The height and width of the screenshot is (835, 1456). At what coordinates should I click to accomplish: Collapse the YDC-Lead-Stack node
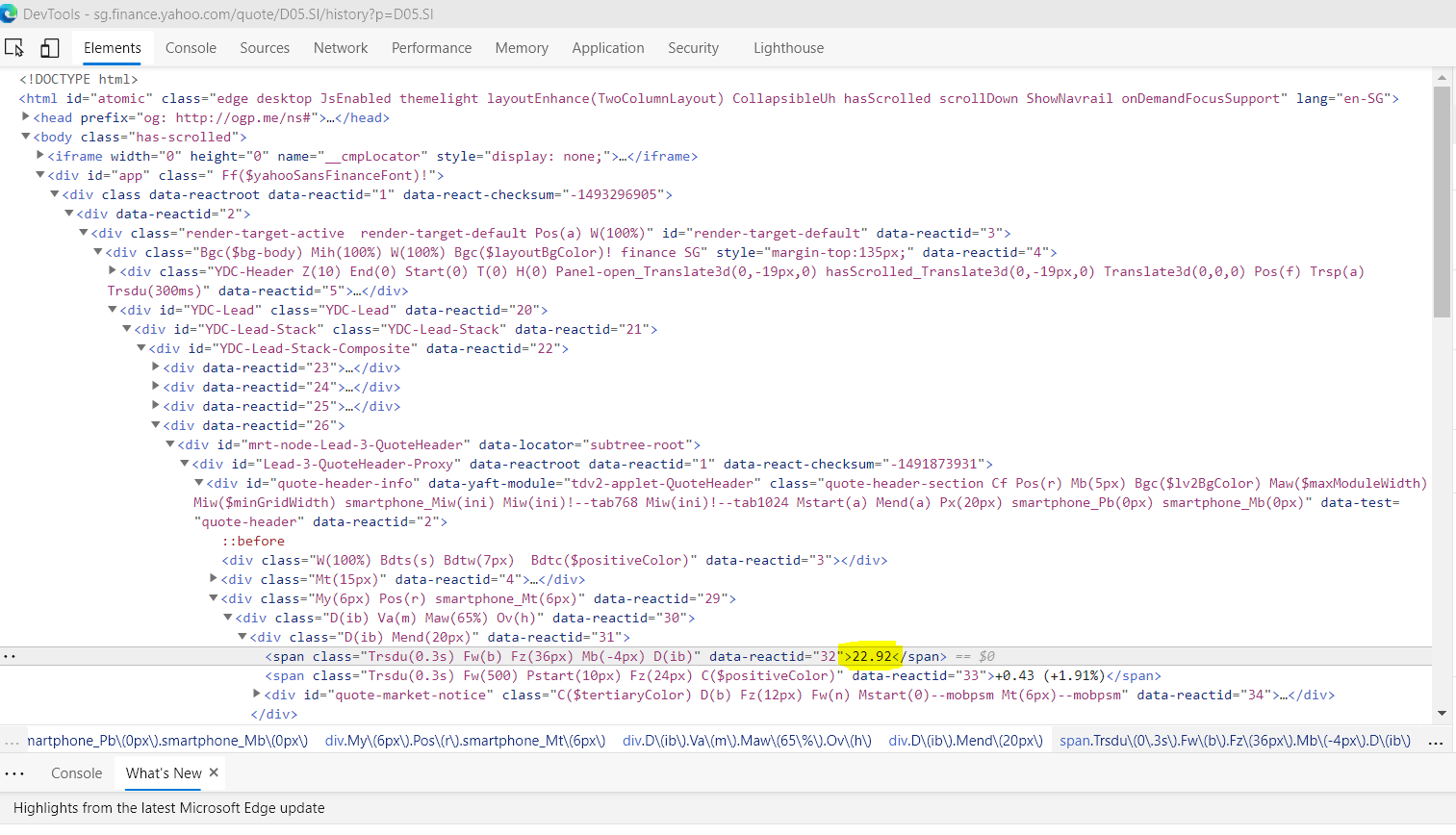[127, 329]
